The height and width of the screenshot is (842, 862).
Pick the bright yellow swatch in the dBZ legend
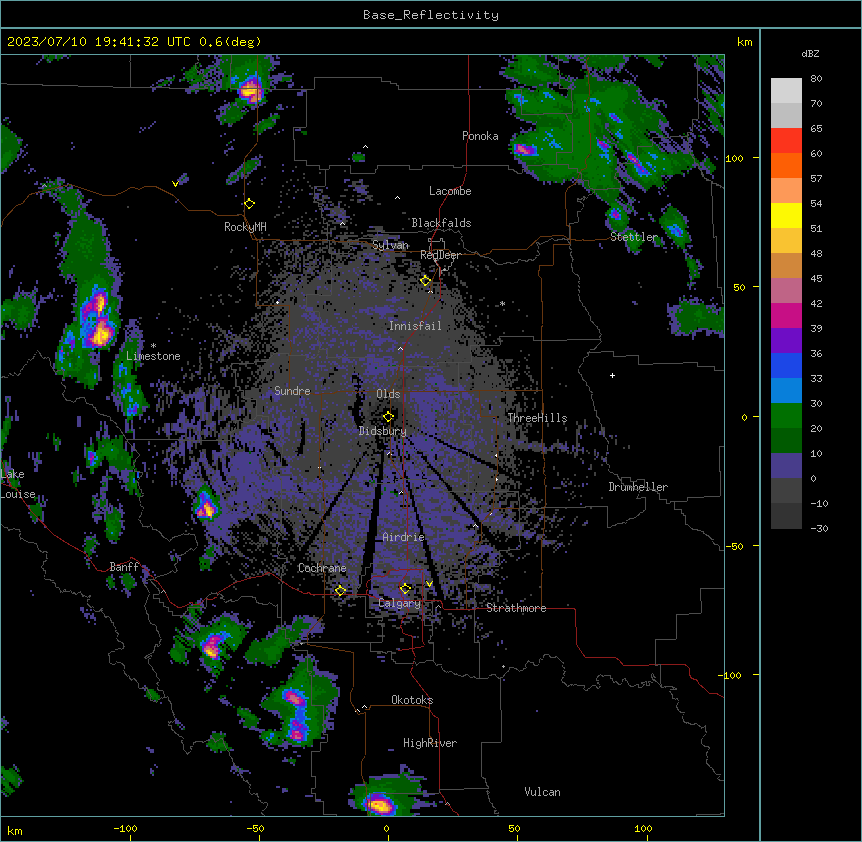(786, 215)
